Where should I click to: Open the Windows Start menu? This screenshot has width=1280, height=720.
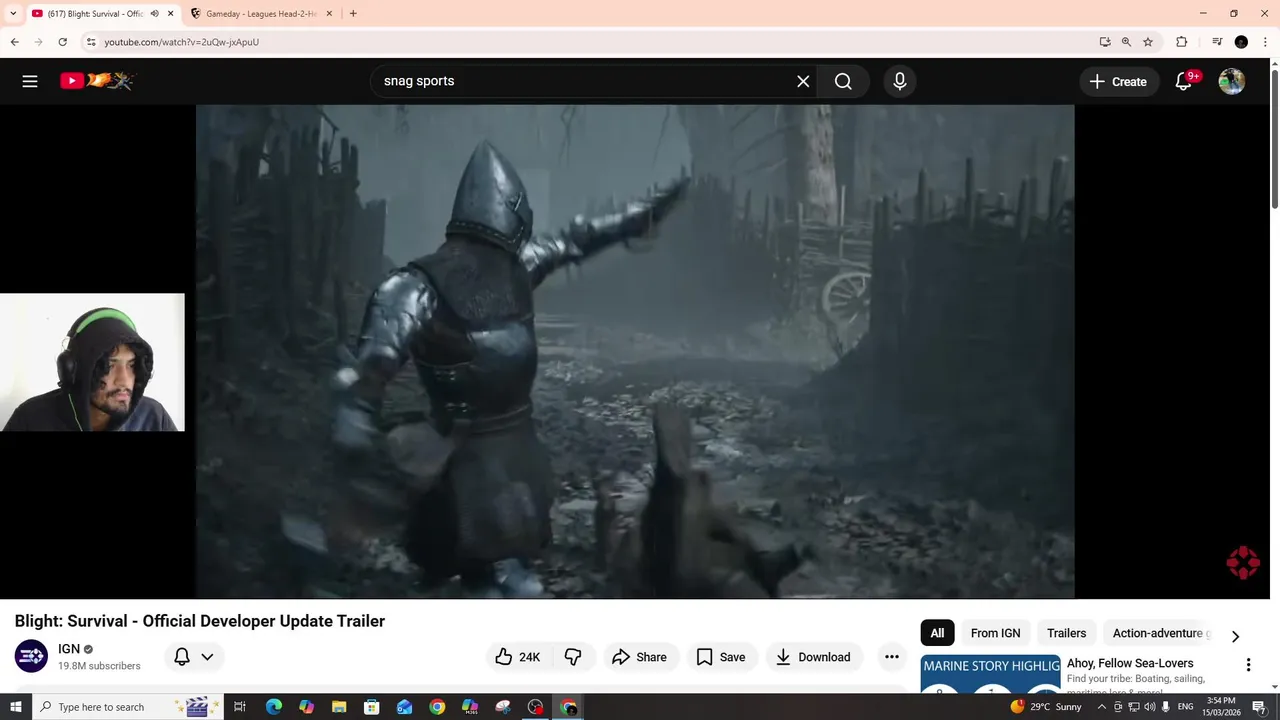pyautogui.click(x=15, y=707)
